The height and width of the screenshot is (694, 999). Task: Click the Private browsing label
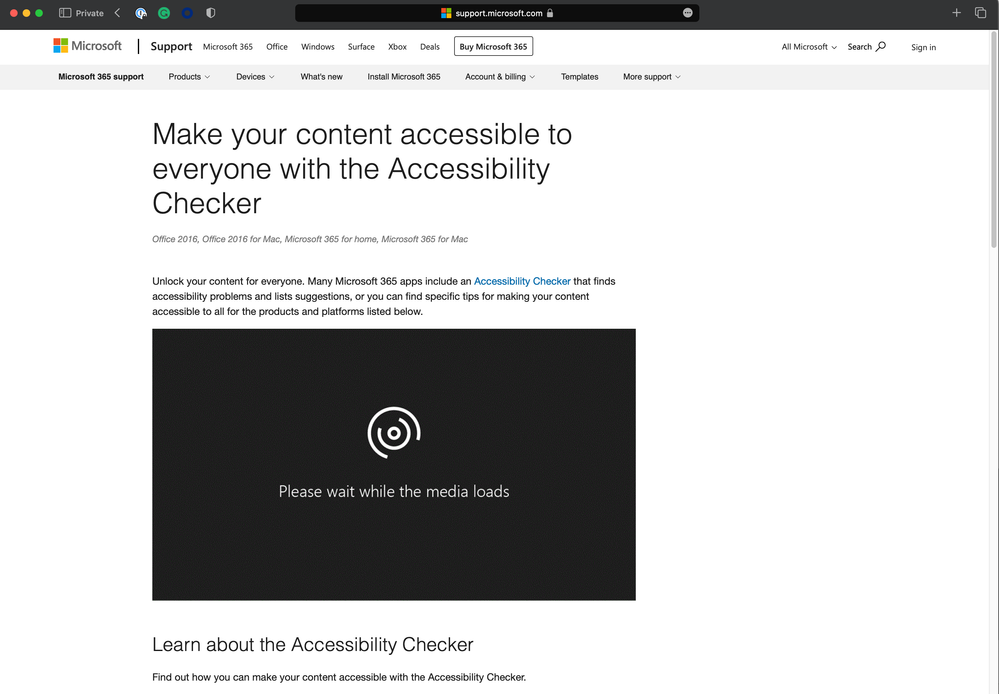[89, 13]
